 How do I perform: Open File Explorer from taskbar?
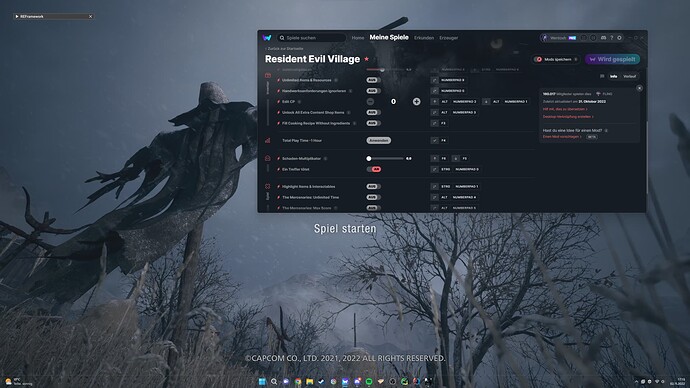tap(310, 381)
